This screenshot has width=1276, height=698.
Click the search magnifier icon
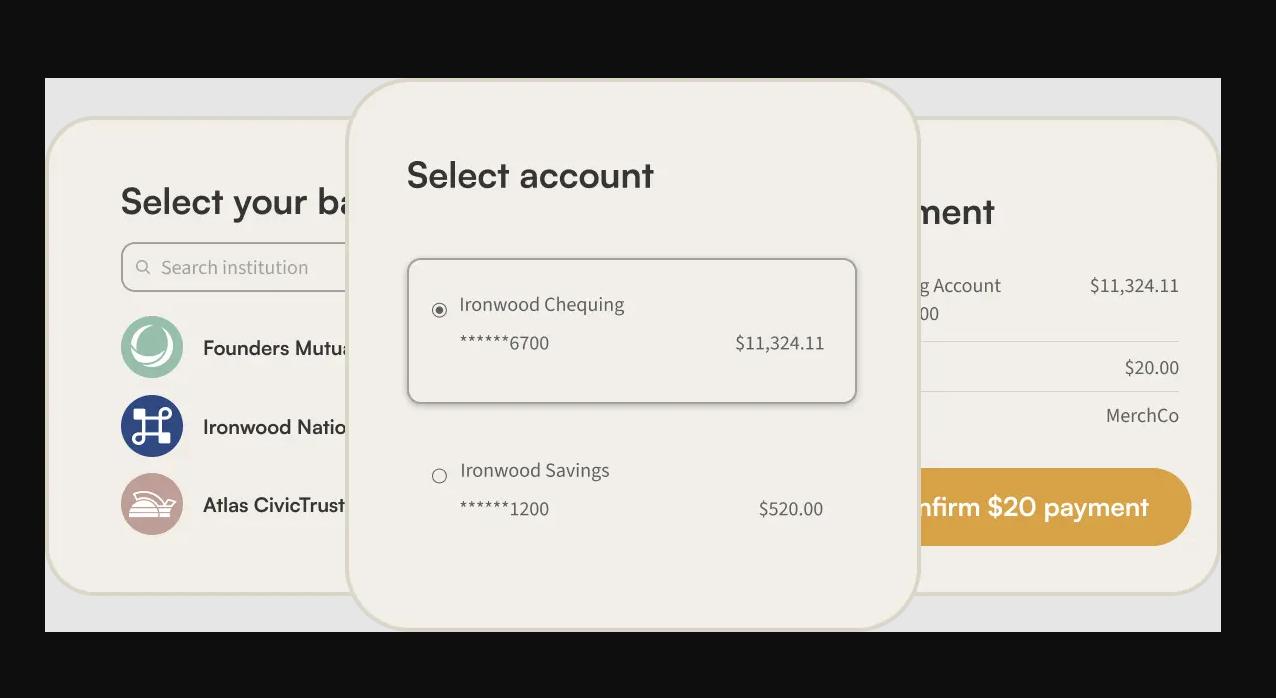[143, 268]
